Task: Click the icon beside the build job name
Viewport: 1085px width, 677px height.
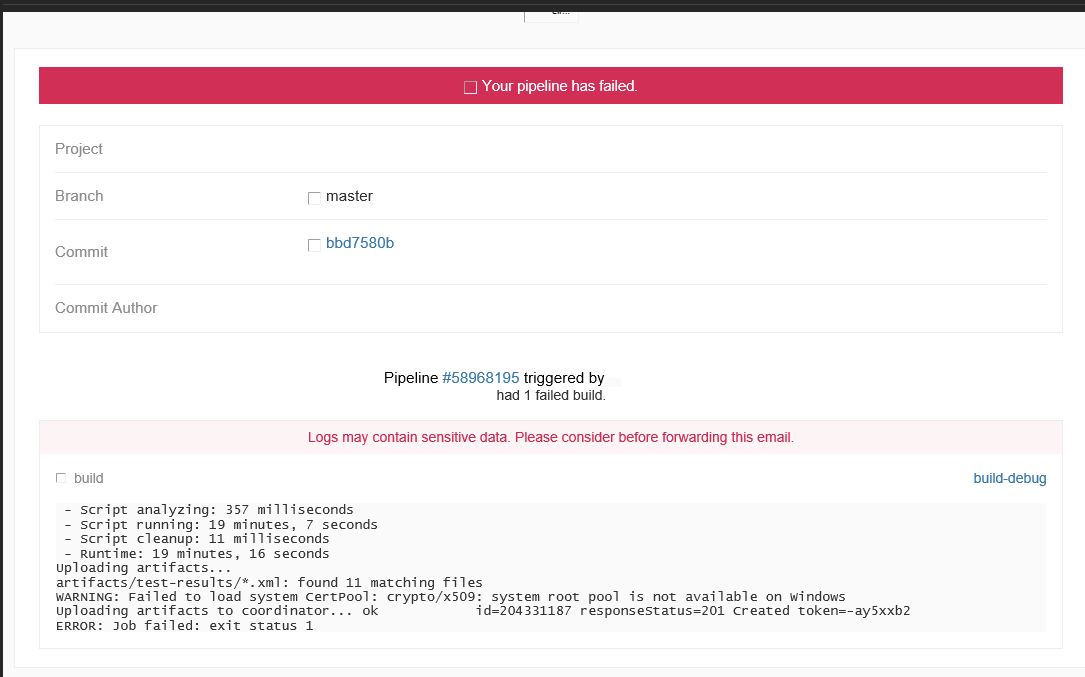Action: pyautogui.click(x=61, y=477)
